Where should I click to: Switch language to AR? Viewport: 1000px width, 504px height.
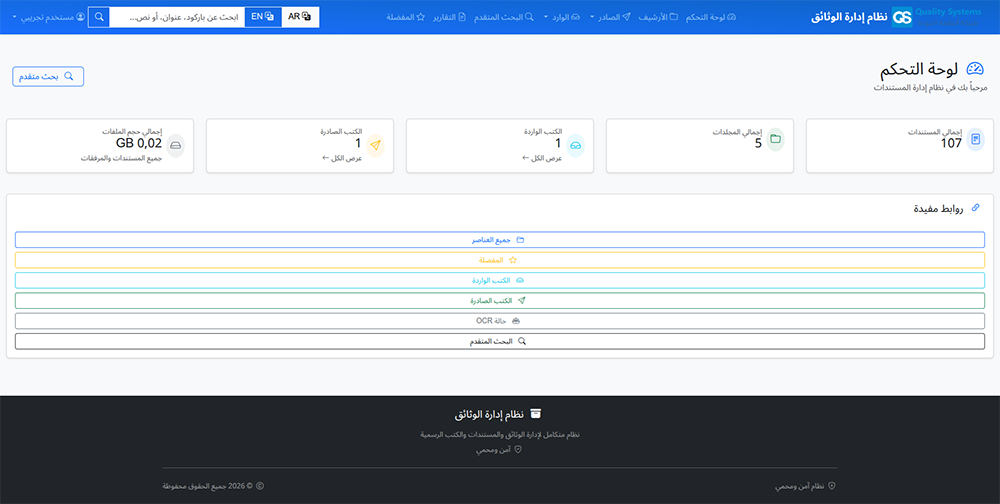point(300,17)
